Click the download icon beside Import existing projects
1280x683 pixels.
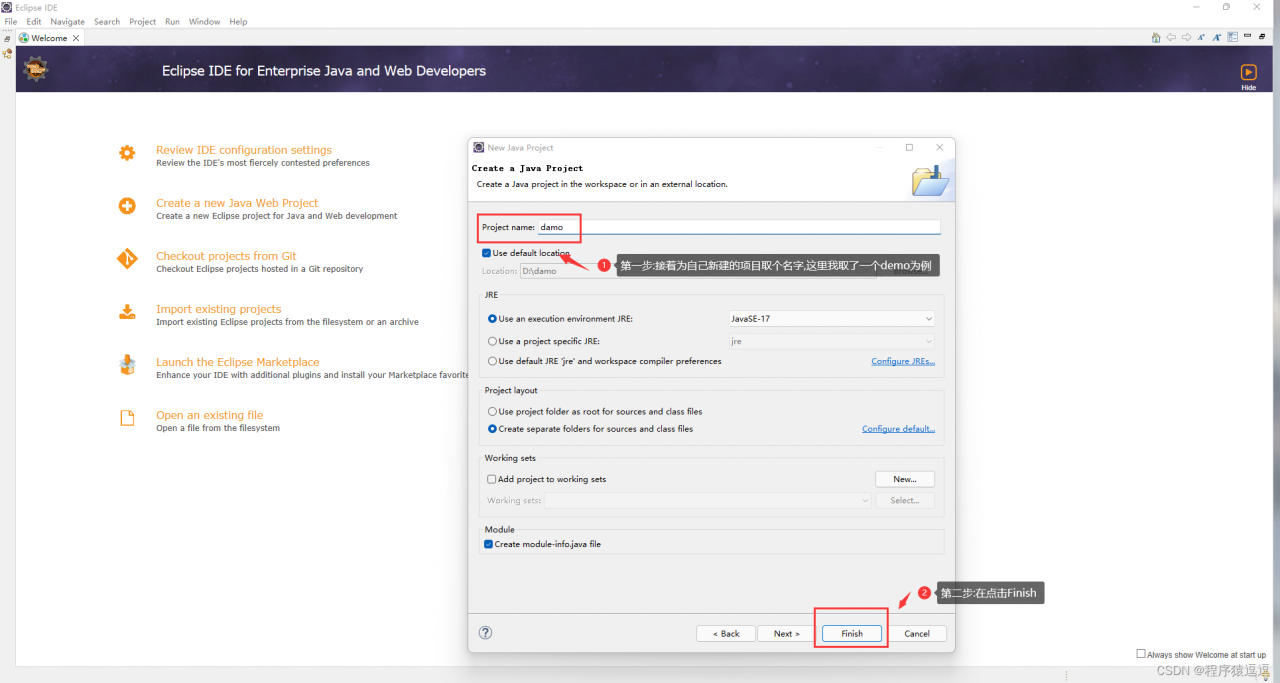[127, 312]
